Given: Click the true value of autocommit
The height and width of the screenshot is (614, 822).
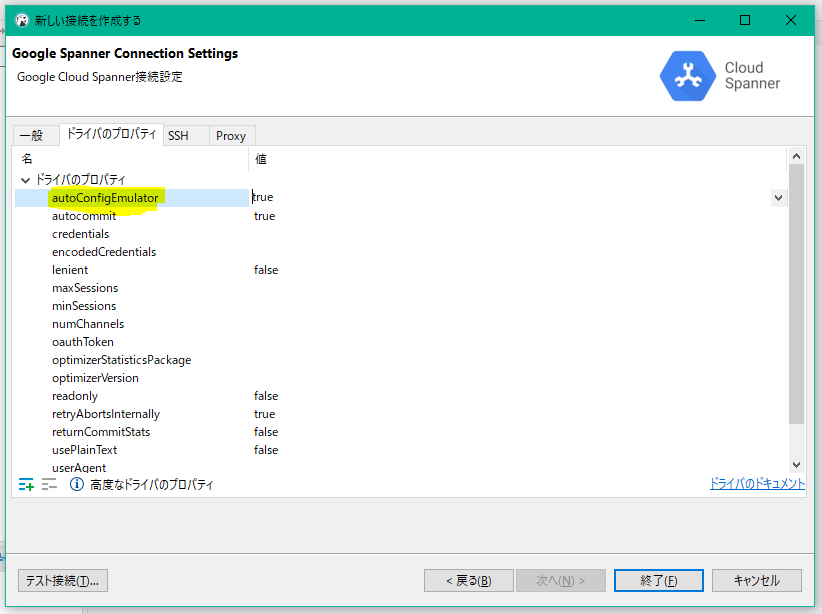Looking at the screenshot, I should click(265, 216).
